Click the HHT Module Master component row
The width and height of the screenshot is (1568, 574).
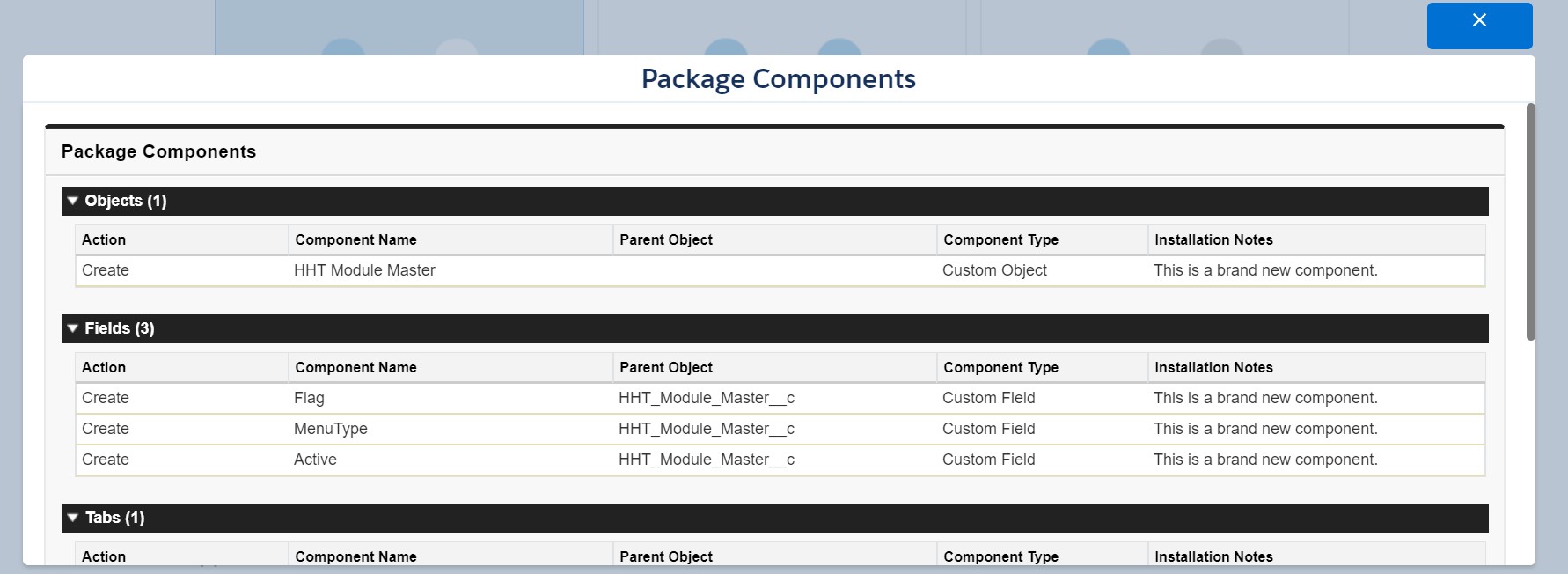(364, 270)
